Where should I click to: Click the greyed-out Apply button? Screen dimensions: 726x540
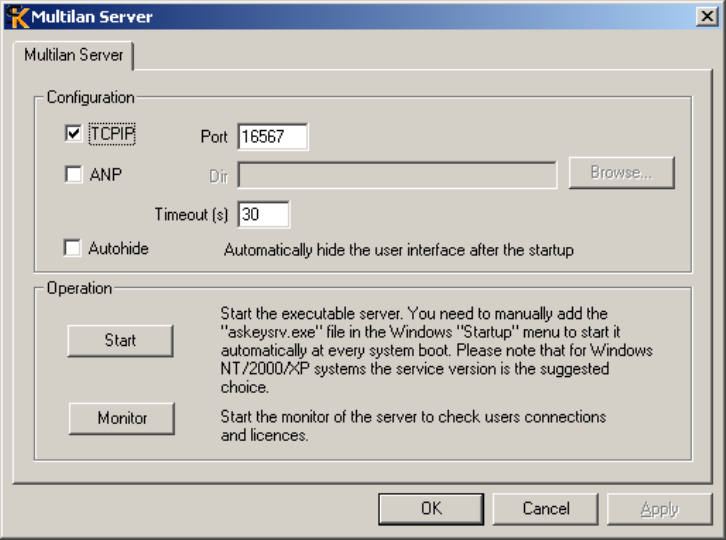pyautogui.click(x=660, y=509)
